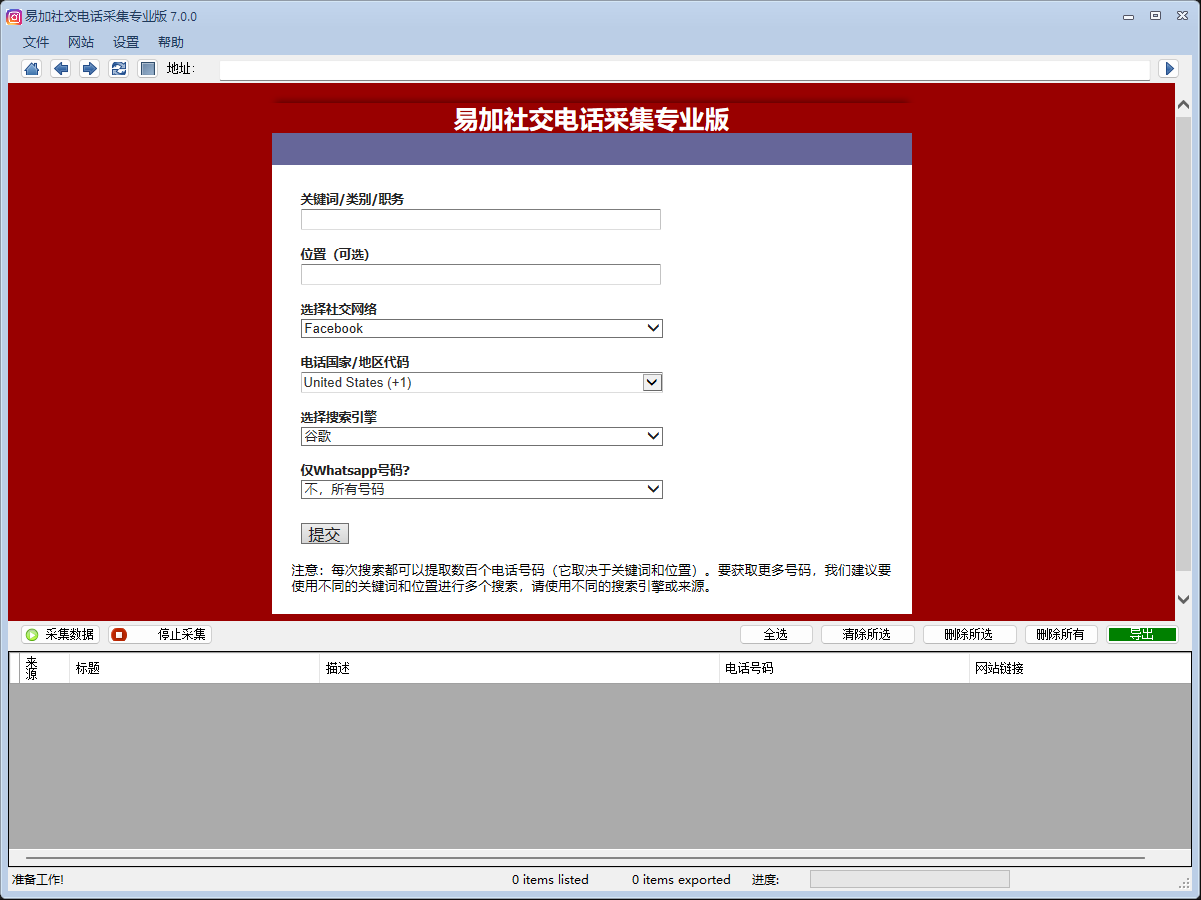Click the 电话号码 column header
Image resolution: width=1201 pixels, height=900 pixels.
[x=845, y=668]
